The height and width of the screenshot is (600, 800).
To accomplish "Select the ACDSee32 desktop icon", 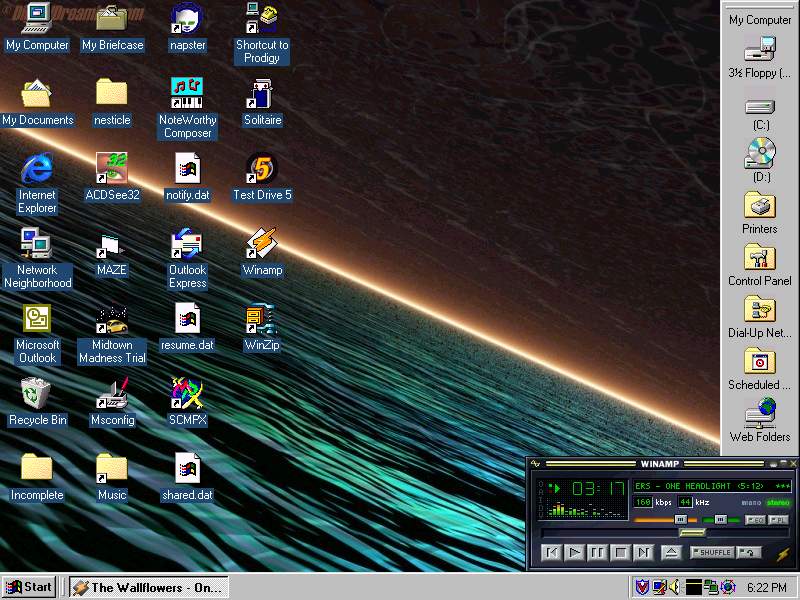I will pos(112,169).
